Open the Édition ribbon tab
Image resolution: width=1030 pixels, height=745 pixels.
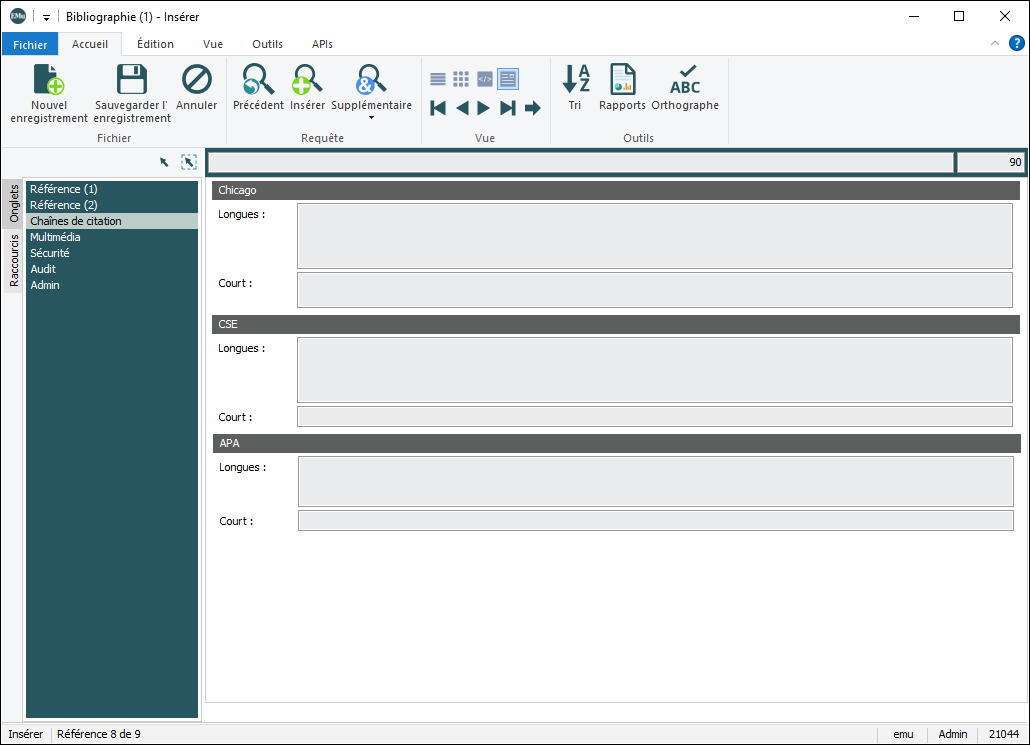155,44
